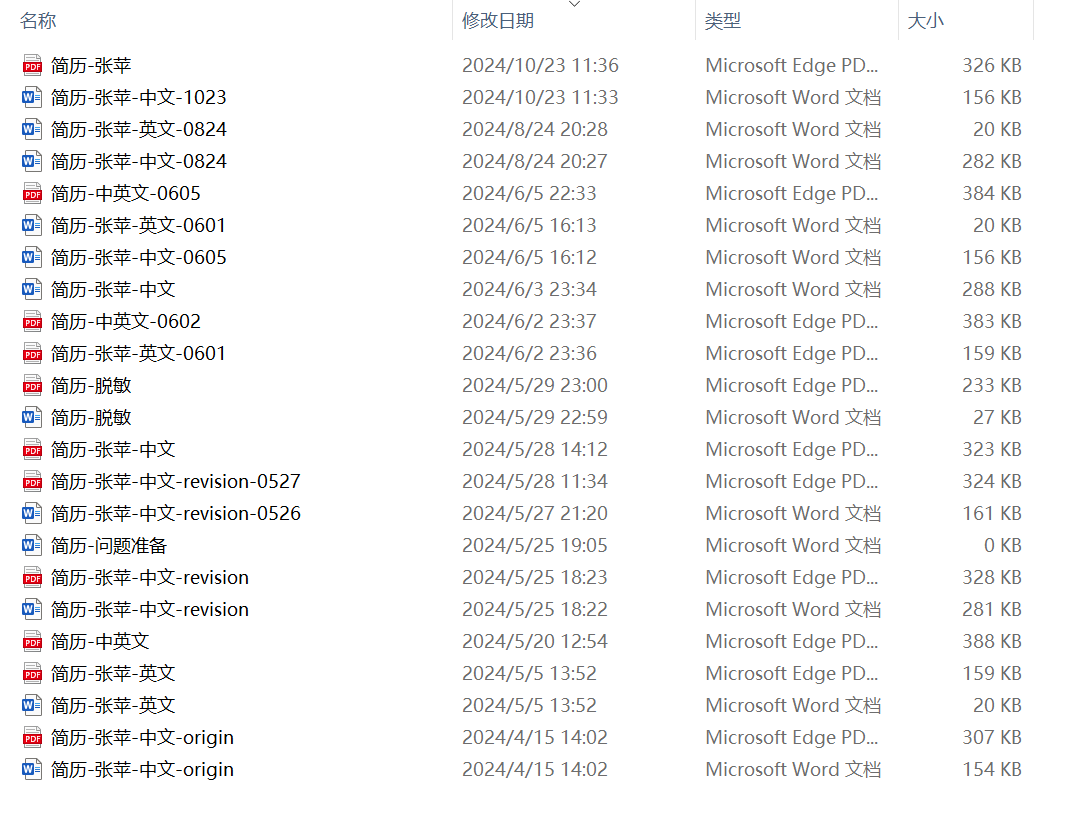The image size is (1078, 820).
Task: Select the Word file name 简历-张苹-中文-origin
Action: click(142, 770)
